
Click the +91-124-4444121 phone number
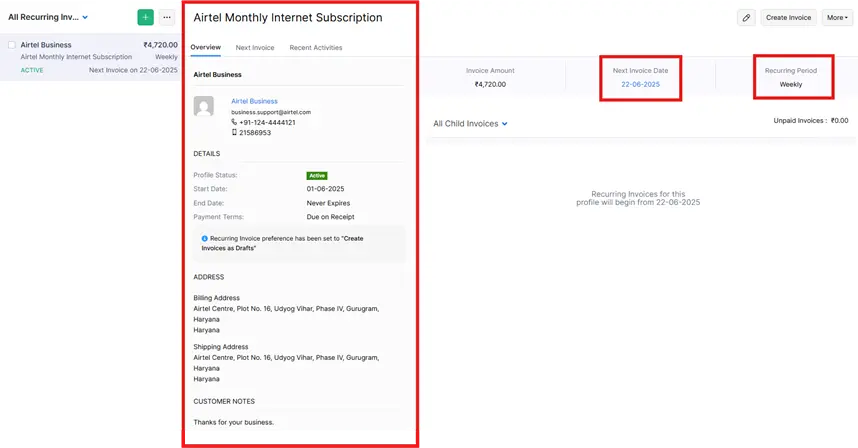click(267, 123)
